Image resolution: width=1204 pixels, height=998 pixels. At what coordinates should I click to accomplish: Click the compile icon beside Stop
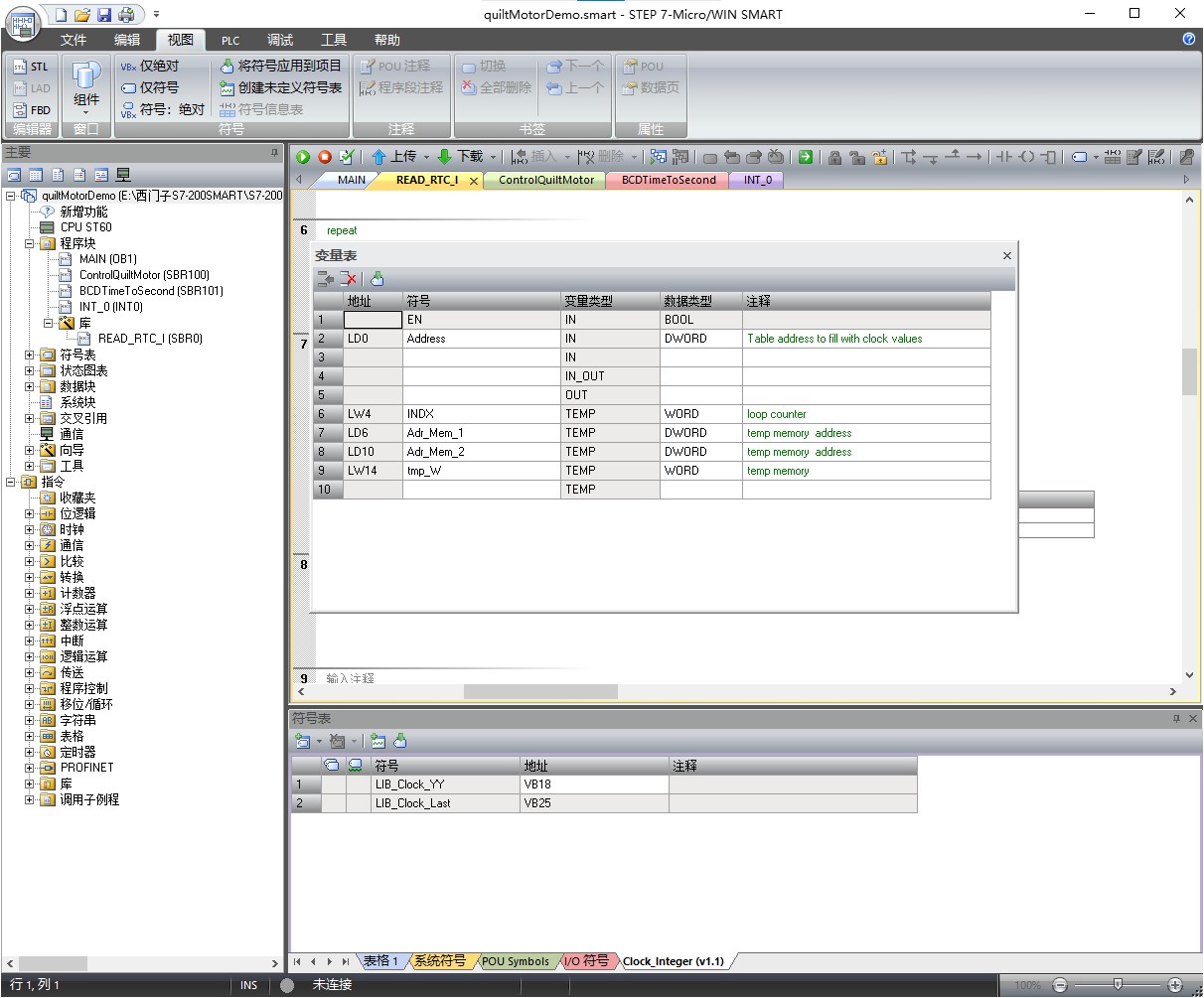347,157
